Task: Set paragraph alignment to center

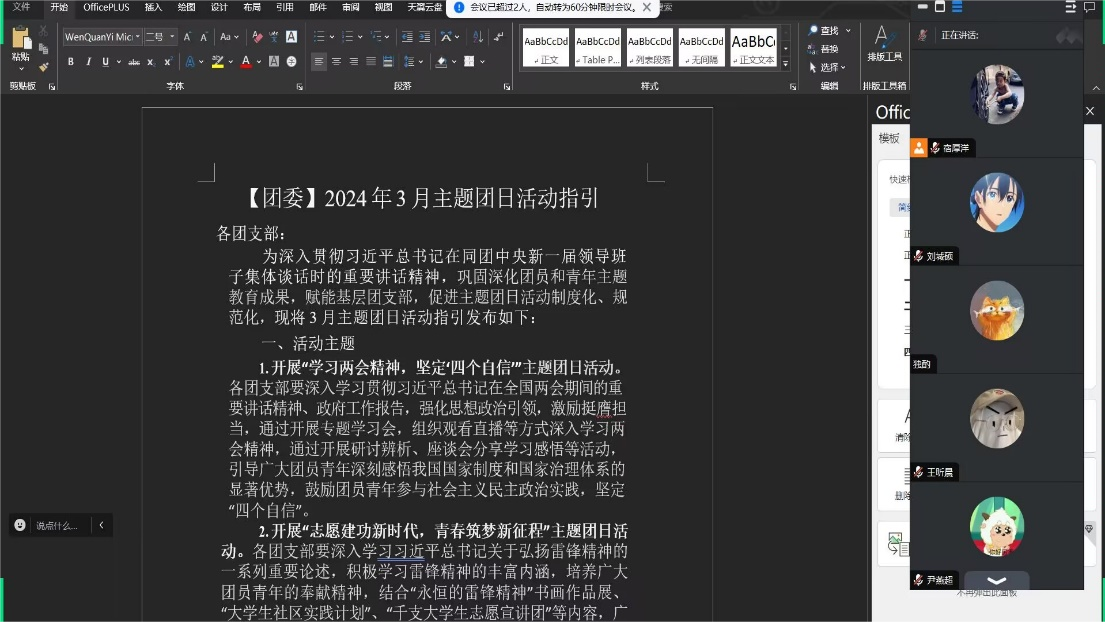Action: [x=336, y=62]
